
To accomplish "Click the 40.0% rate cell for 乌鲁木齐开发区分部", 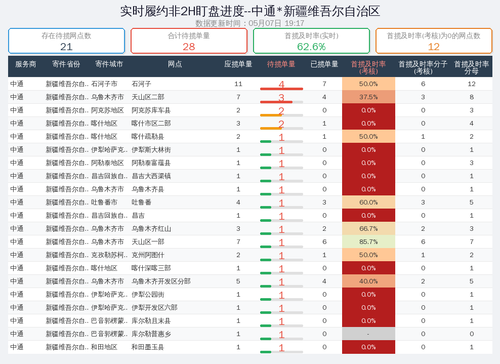I will (x=368, y=281).
